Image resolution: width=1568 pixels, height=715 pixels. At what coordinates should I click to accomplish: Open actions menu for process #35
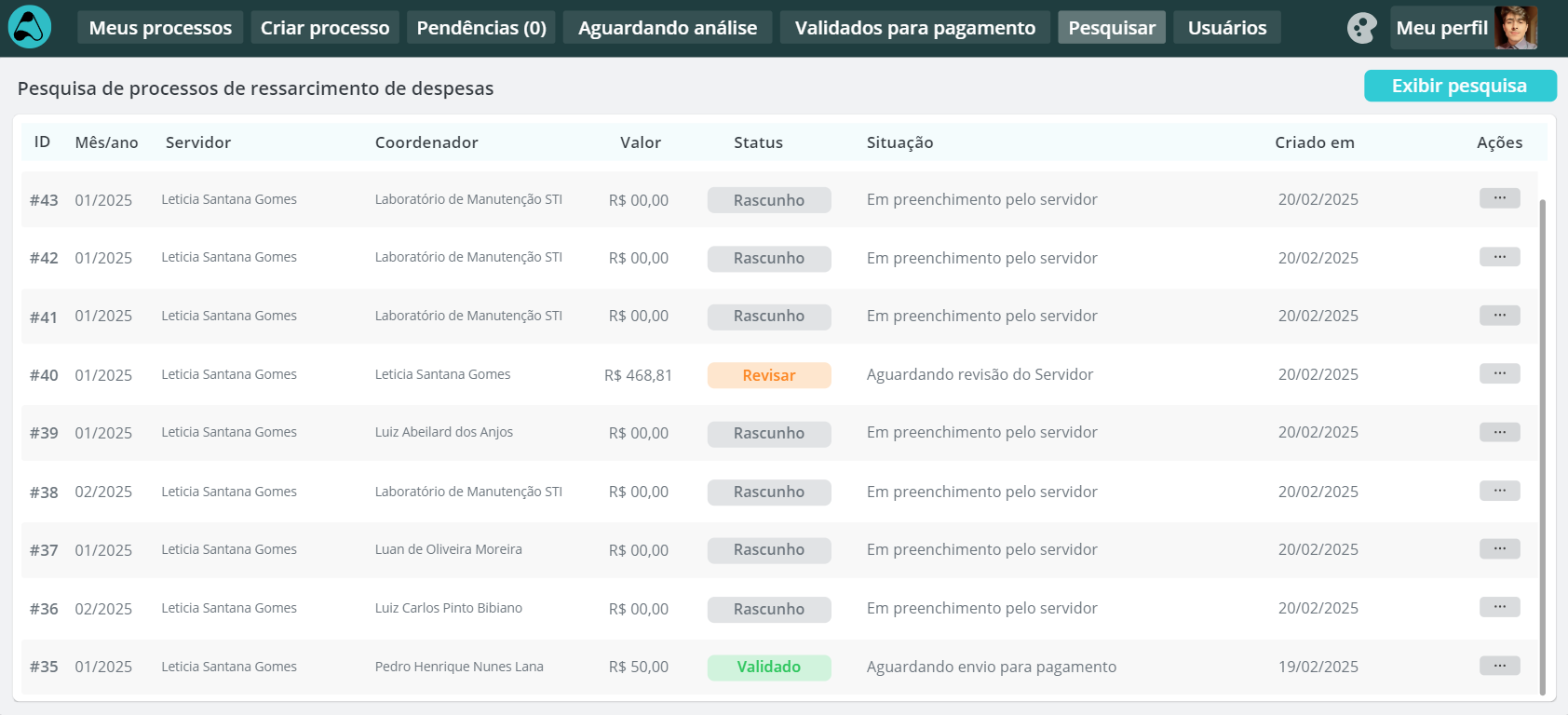(x=1499, y=666)
